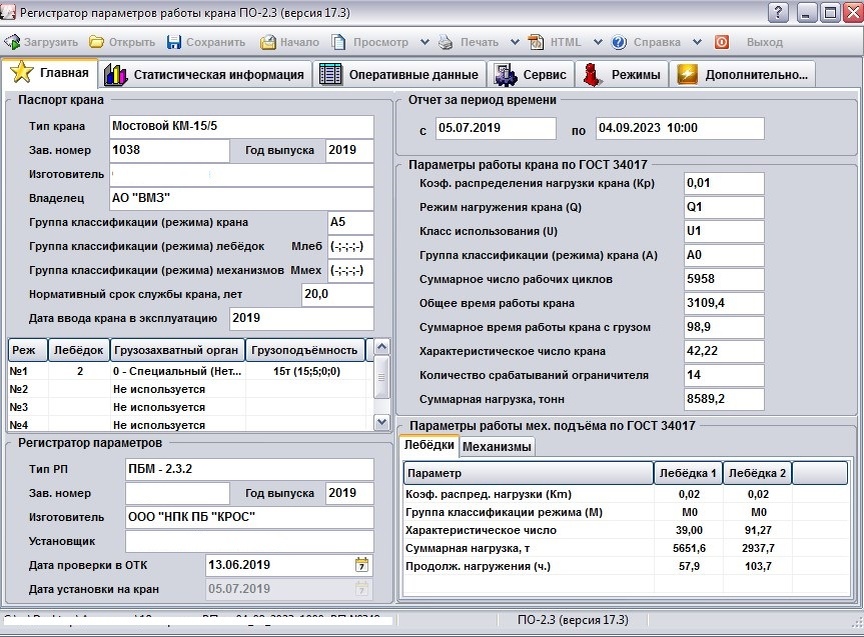
Task: Click the Лебёдка 1 column header
Action: tap(688, 473)
